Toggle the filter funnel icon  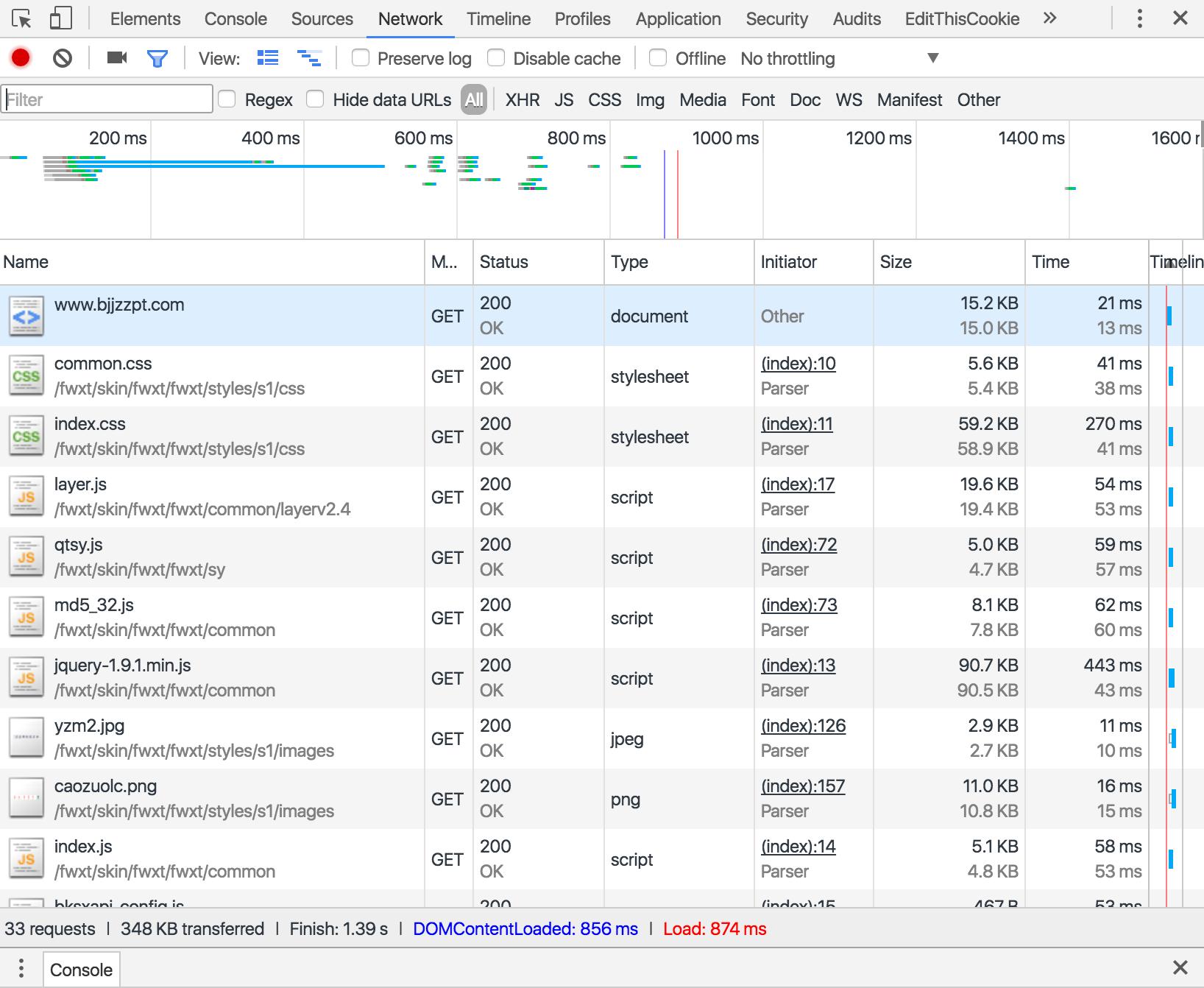click(157, 58)
